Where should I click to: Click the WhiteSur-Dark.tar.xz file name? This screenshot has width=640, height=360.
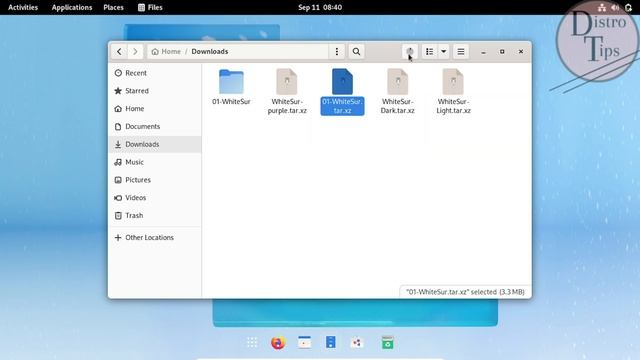(x=398, y=106)
